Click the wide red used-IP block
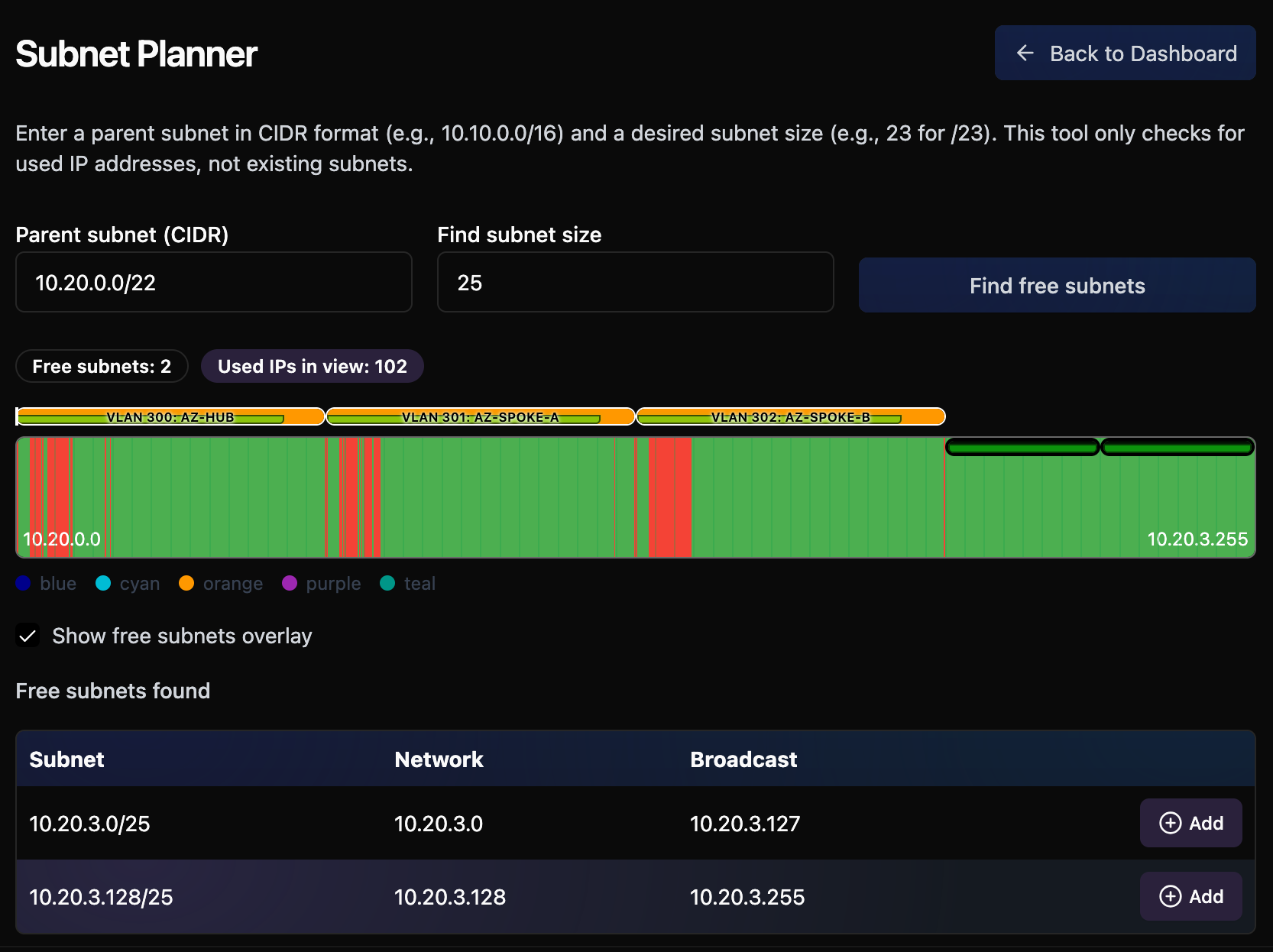Screen dimensions: 1273x952 pos(671,497)
